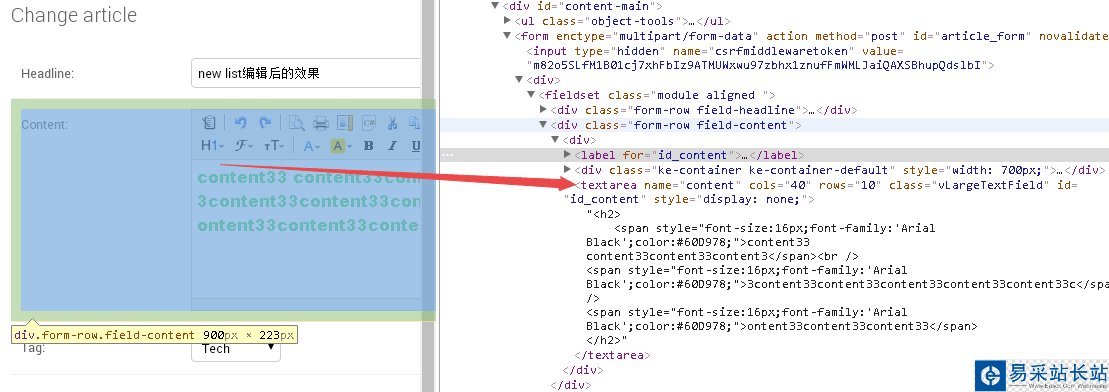Image resolution: width=1109 pixels, height=392 pixels.
Task: Select the closing </h2>" text line
Action: pos(607,340)
